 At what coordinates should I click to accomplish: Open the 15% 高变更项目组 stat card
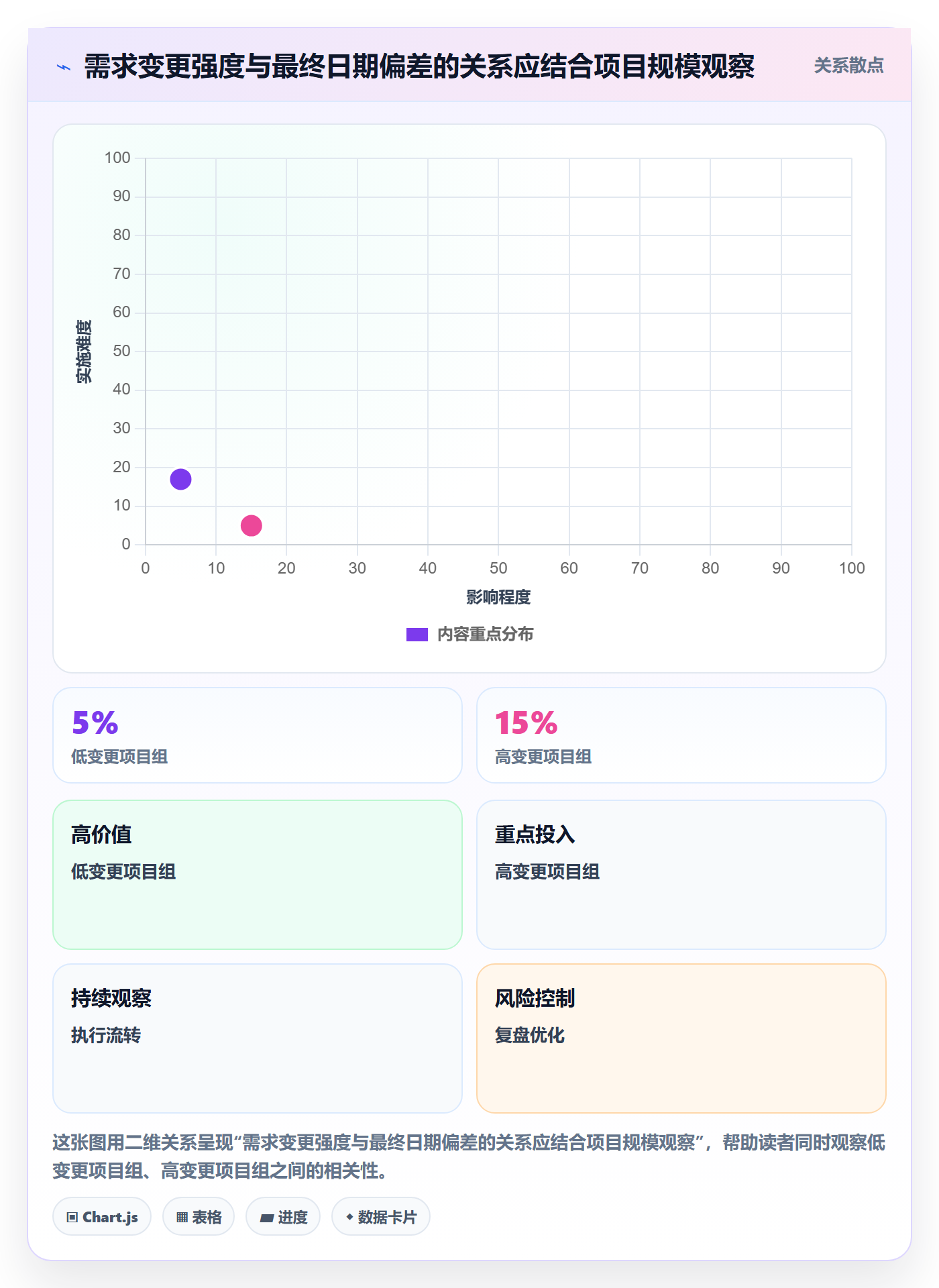pyautogui.click(x=681, y=735)
